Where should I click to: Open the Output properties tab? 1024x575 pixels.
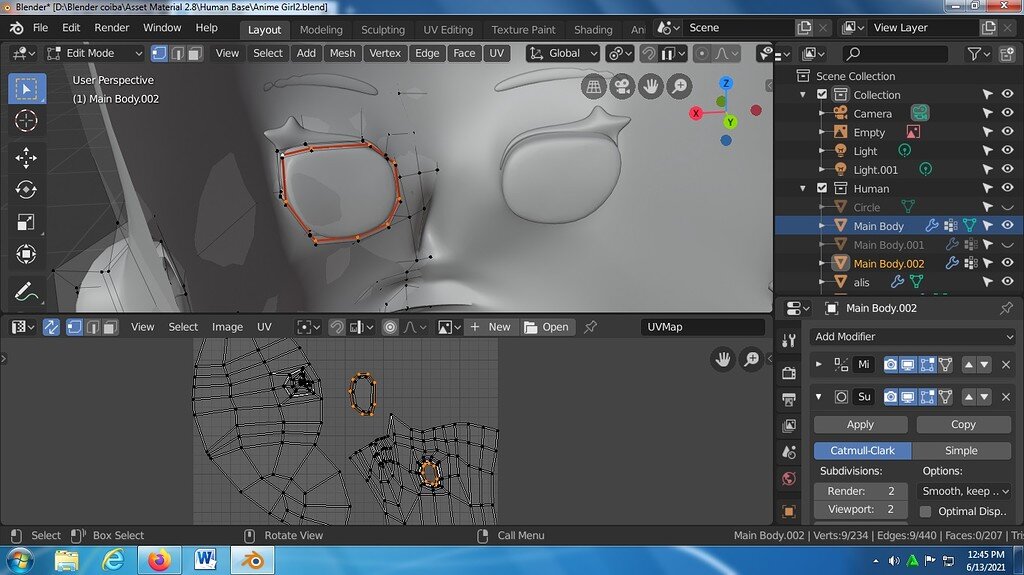pos(789,399)
